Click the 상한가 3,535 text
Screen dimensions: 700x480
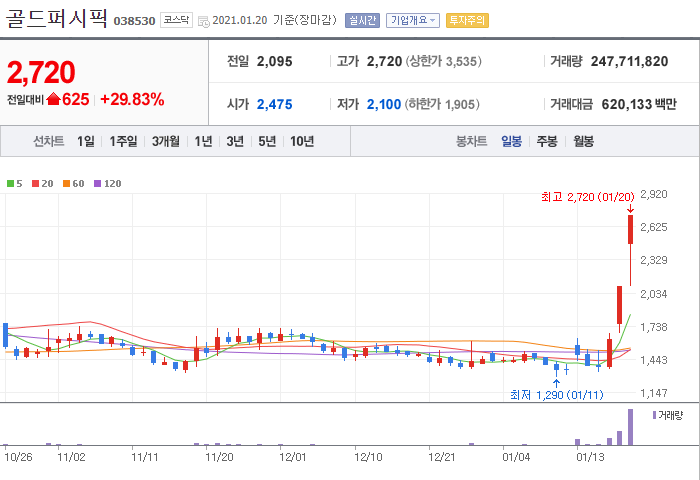click(444, 62)
